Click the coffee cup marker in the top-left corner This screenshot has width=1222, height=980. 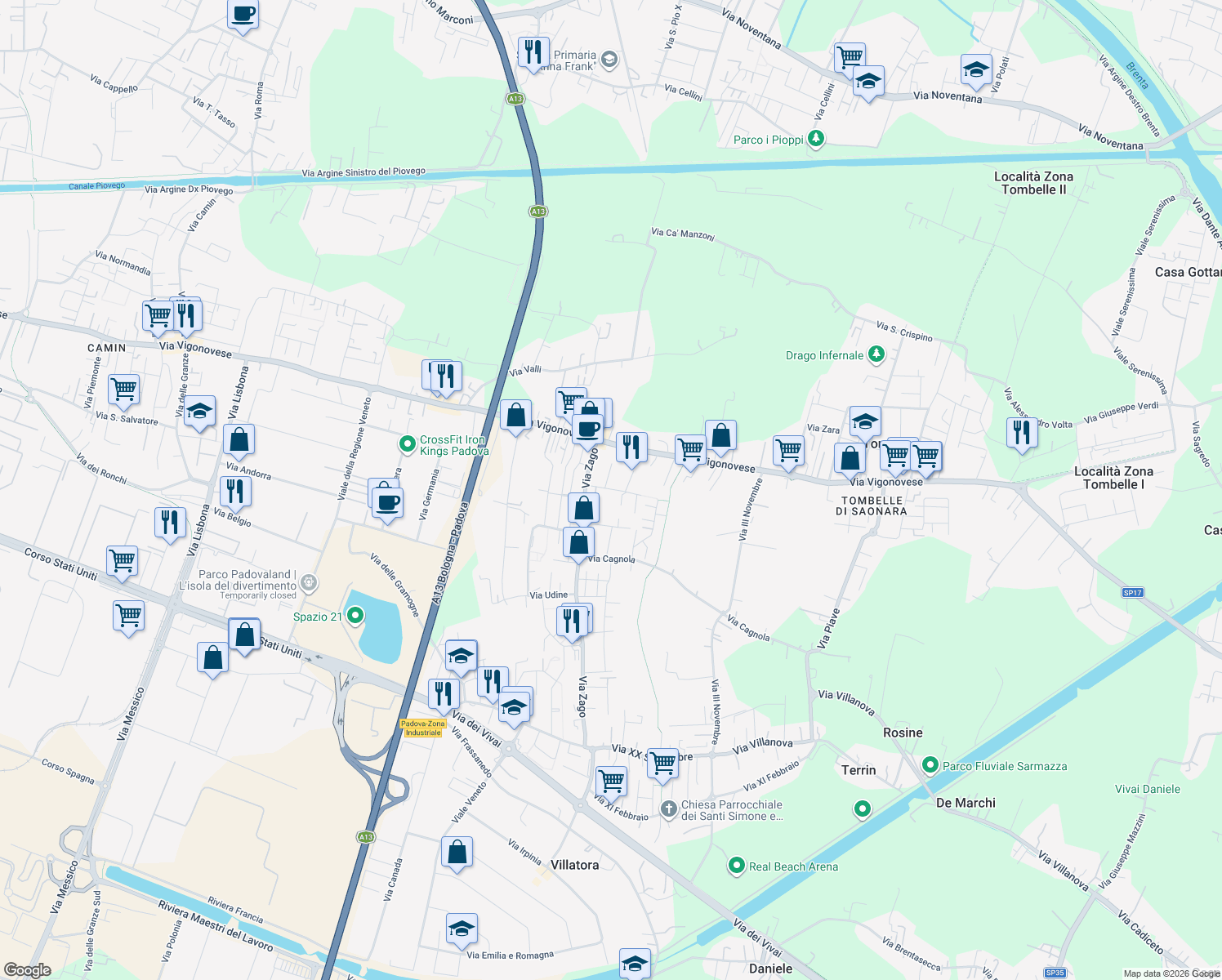[x=243, y=13]
